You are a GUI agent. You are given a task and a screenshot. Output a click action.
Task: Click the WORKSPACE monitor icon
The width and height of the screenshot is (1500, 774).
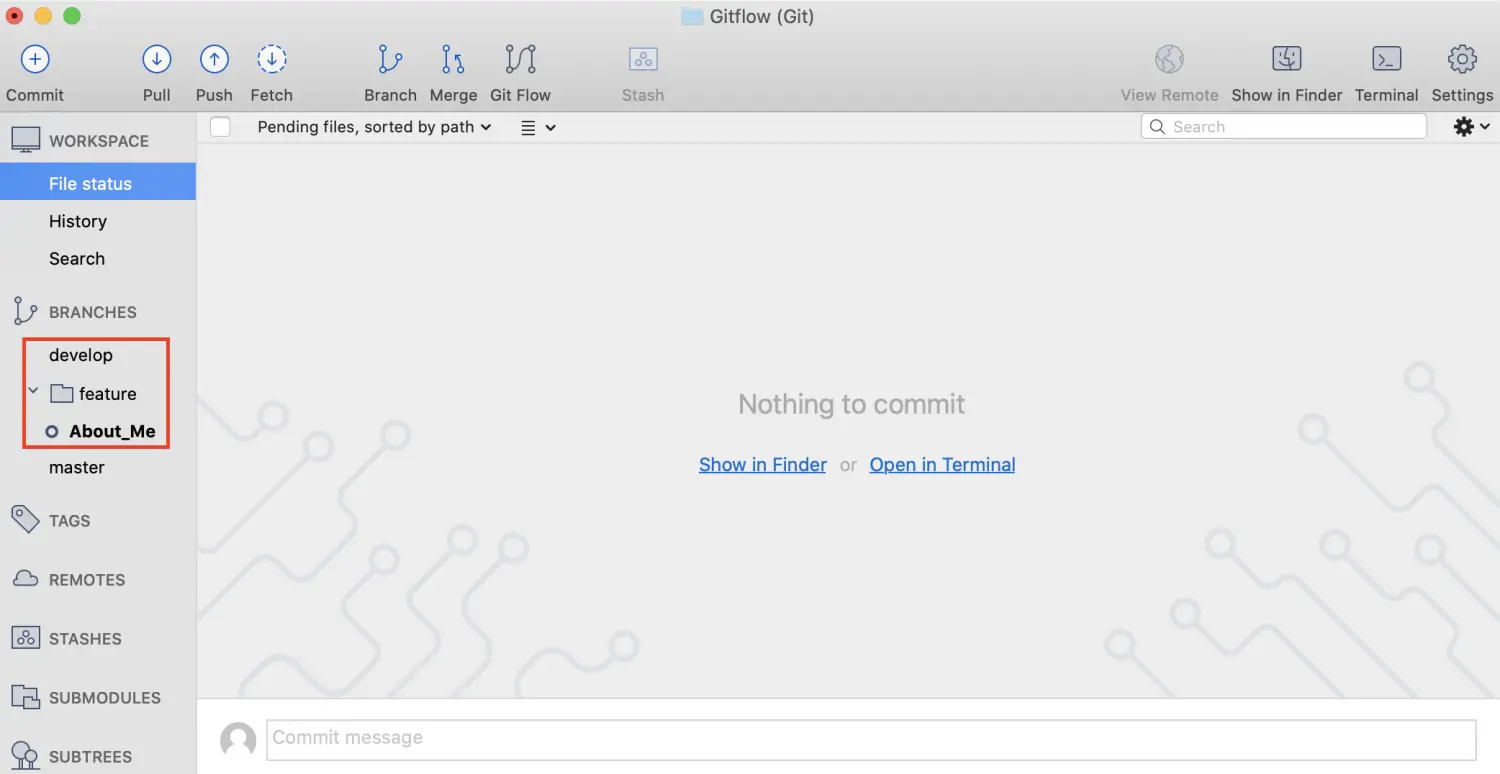pos(26,140)
